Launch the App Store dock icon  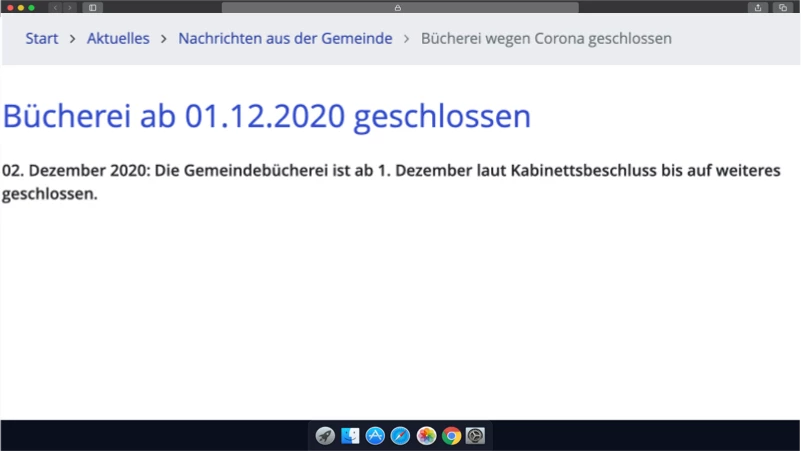click(x=375, y=436)
